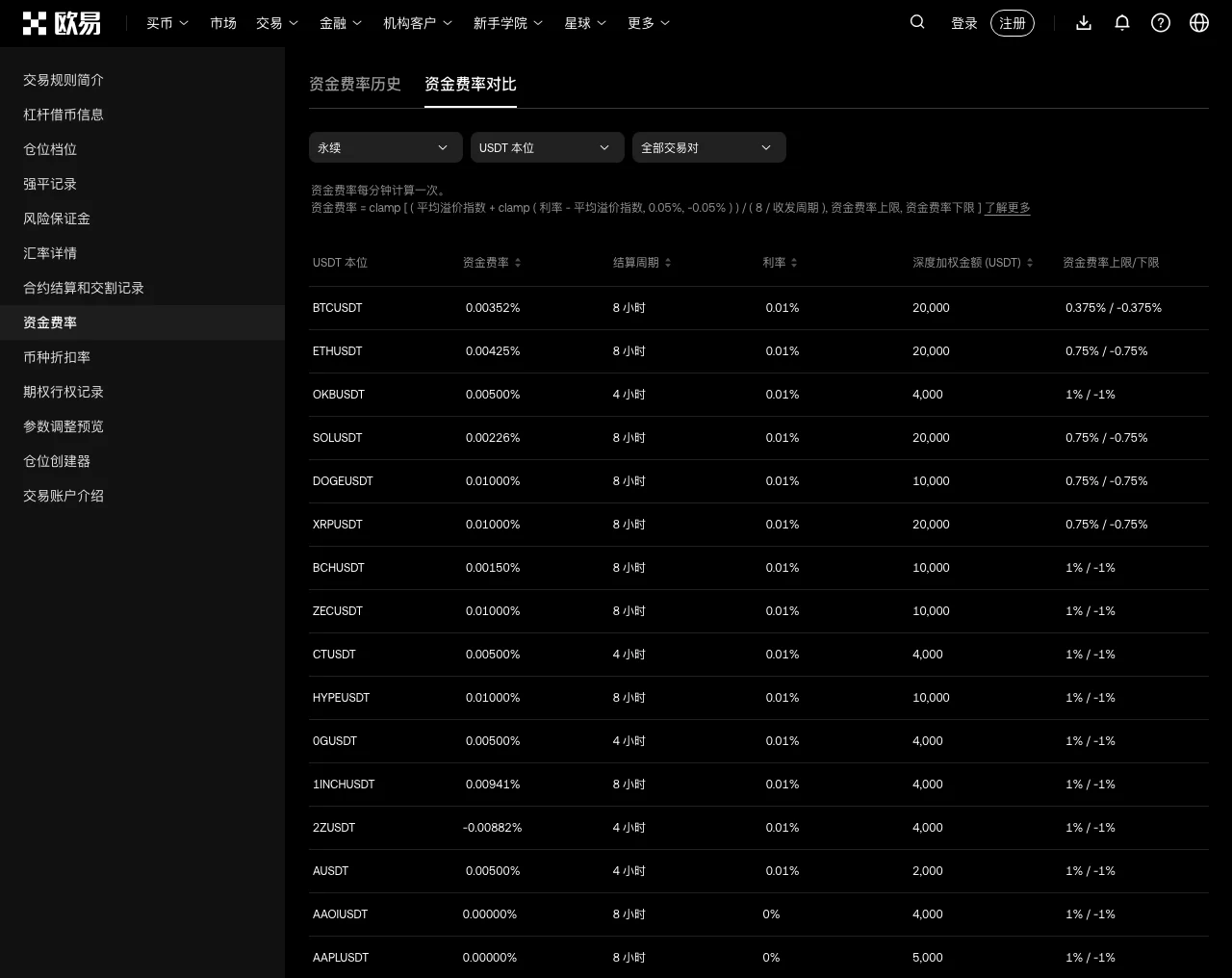
Task: Open 交易账户介绍 in sidebar
Action: point(142,496)
